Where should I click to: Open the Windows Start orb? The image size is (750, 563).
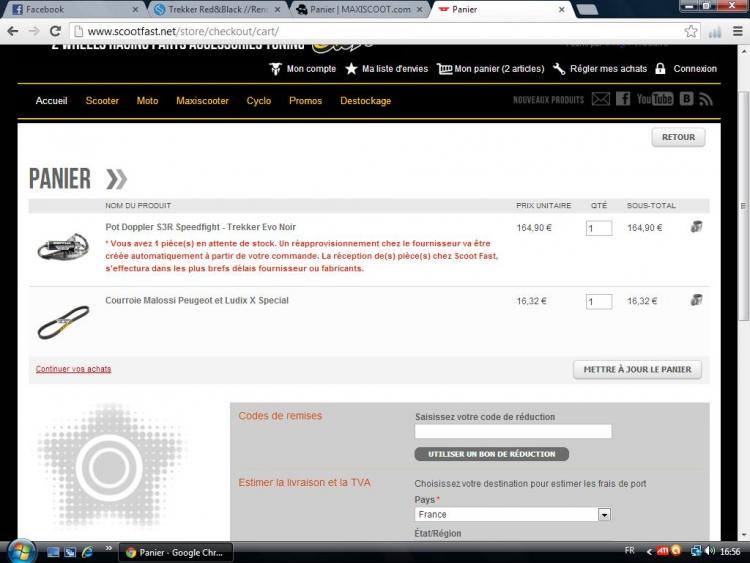pyautogui.click(x=21, y=552)
